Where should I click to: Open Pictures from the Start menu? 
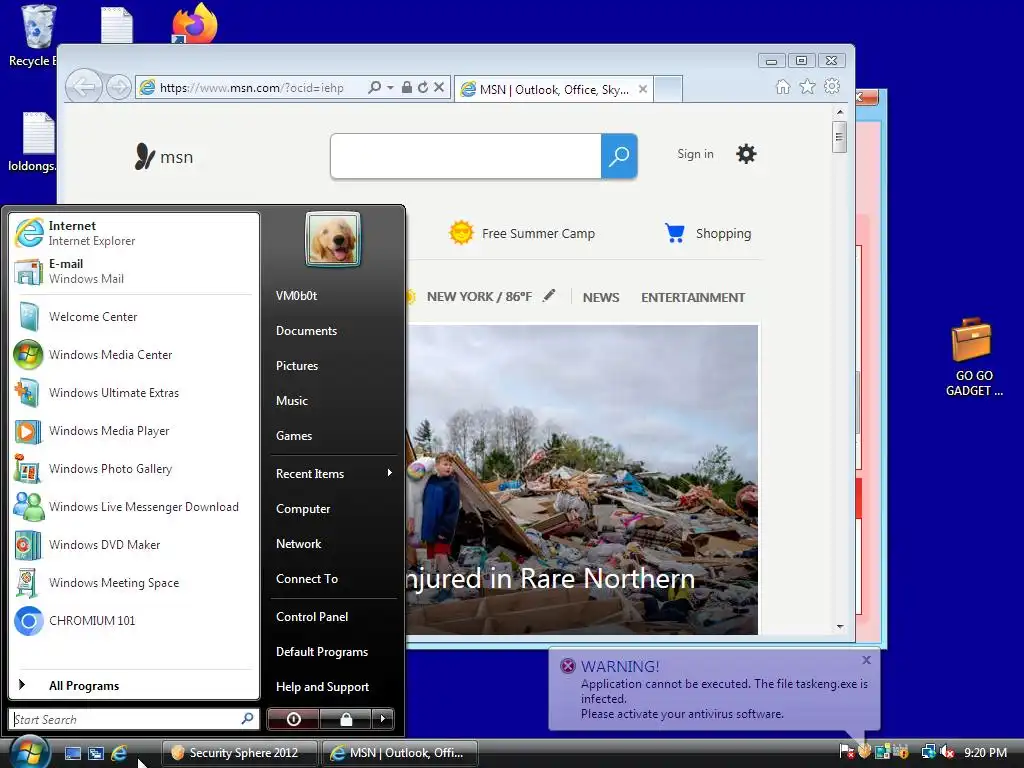(333, 366)
